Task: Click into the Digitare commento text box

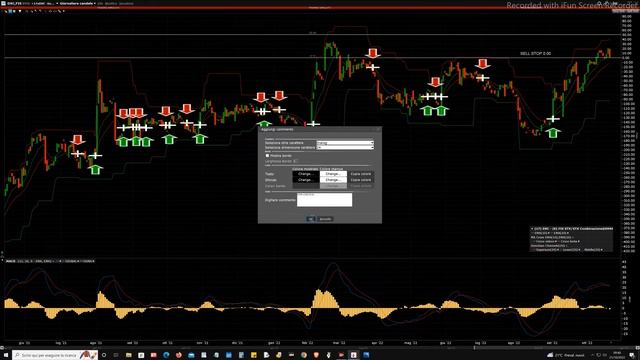Action: point(324,200)
